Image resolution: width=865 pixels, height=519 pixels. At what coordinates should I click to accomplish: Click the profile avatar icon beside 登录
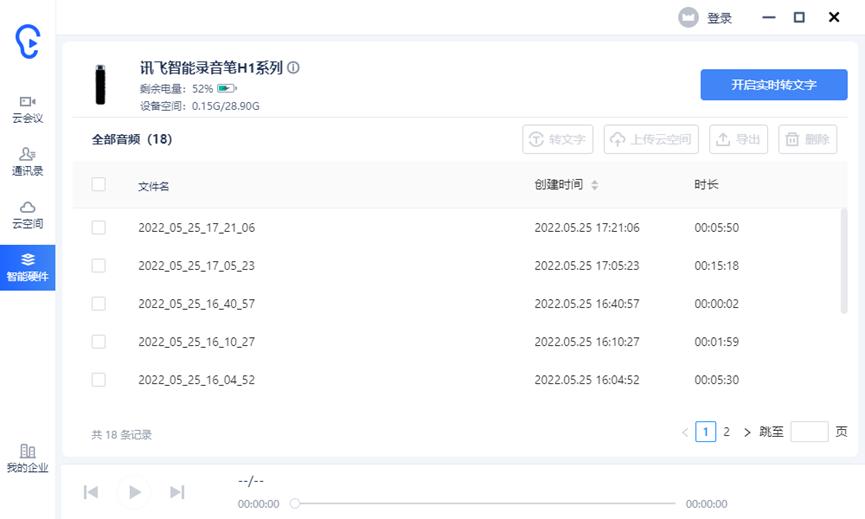click(688, 18)
